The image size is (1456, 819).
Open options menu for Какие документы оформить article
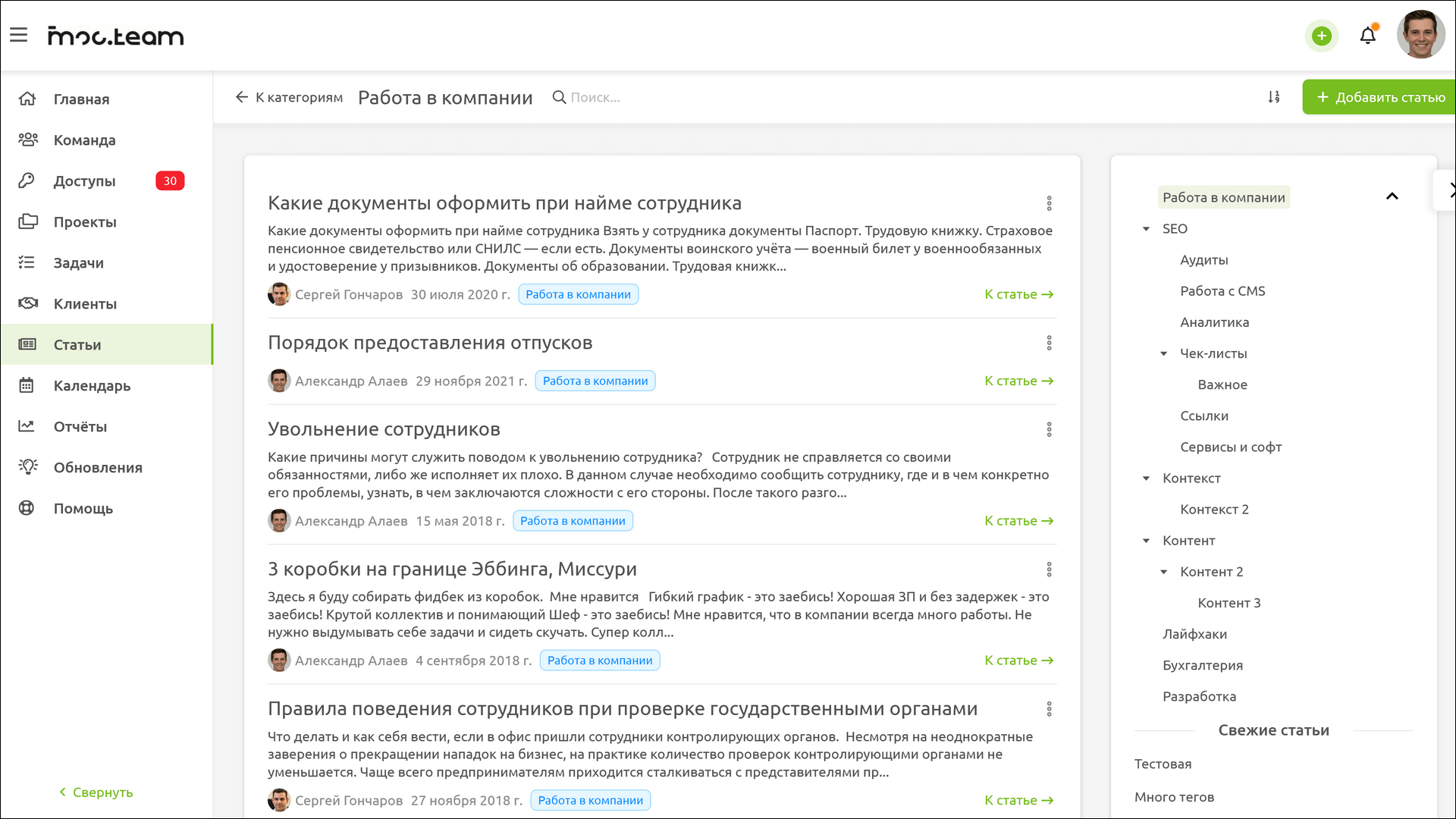click(x=1050, y=203)
